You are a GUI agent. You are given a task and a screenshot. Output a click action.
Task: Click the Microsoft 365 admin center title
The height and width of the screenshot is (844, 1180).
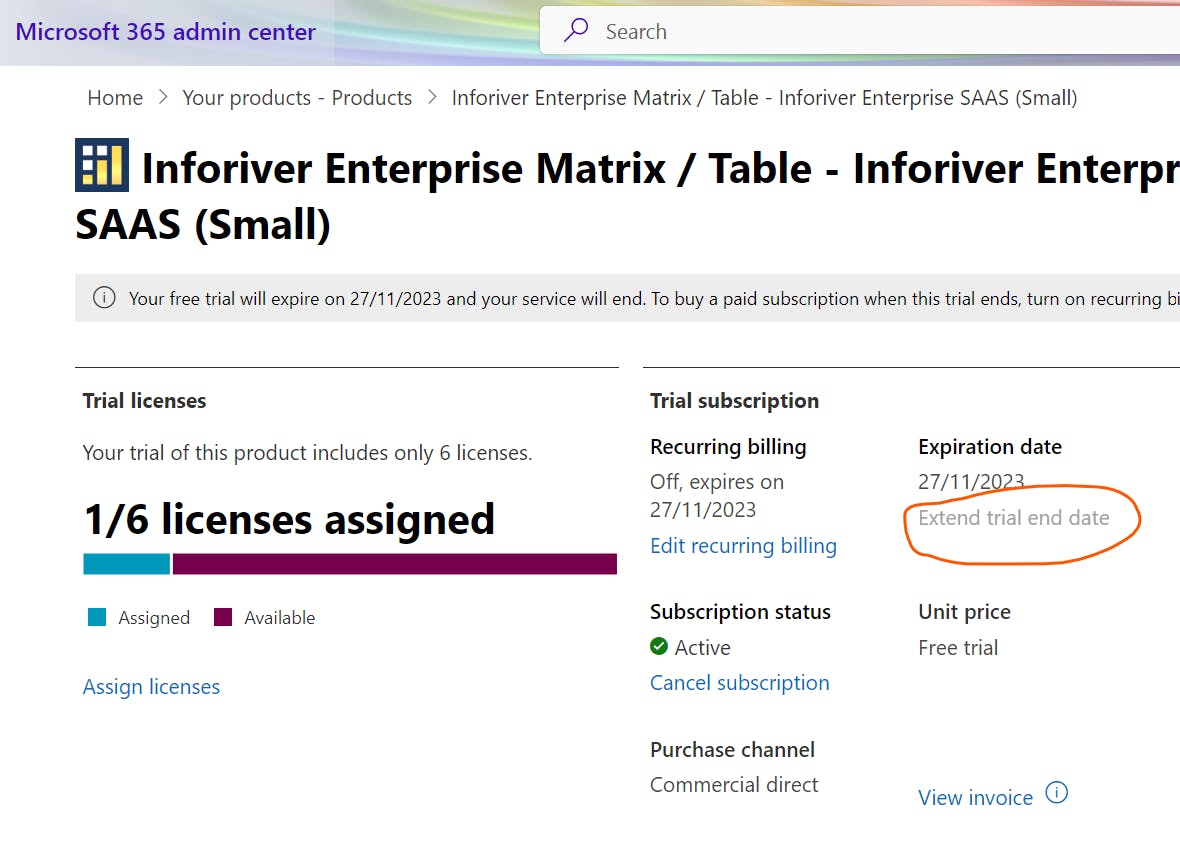tap(166, 32)
